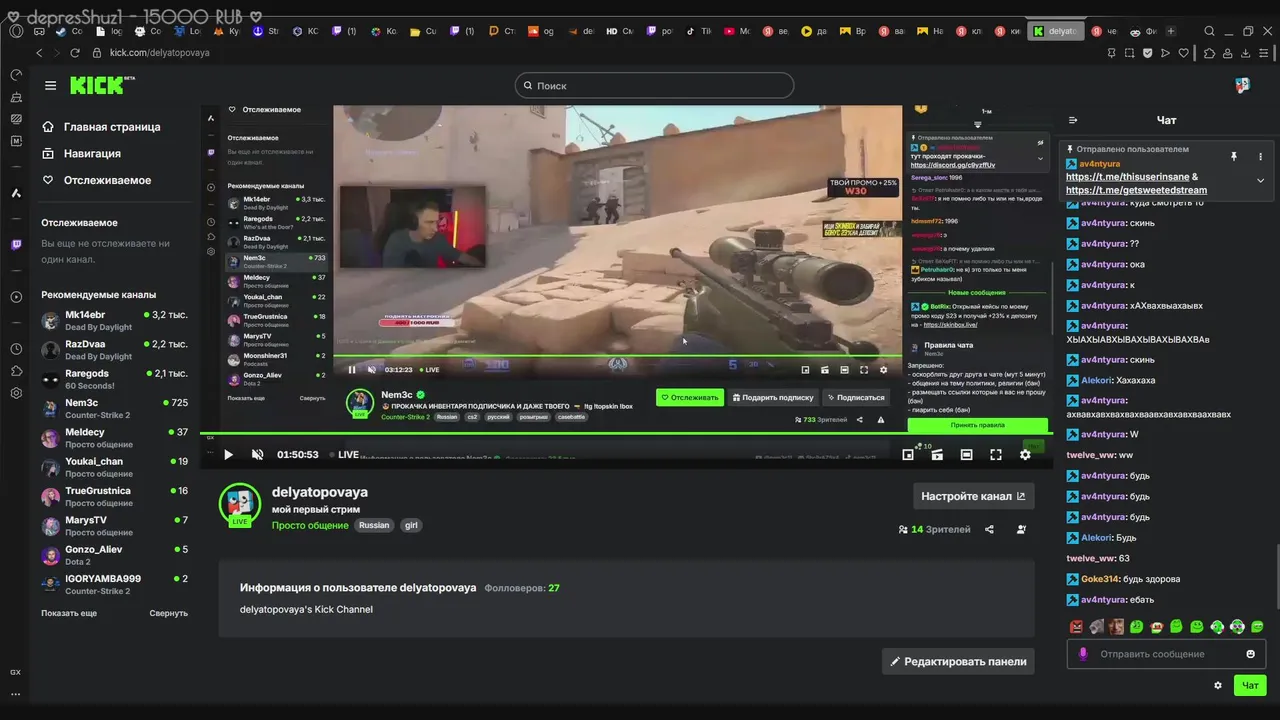1280x720 pixels.
Task: Open RazDvaa recommended channel
Action: coord(114,349)
